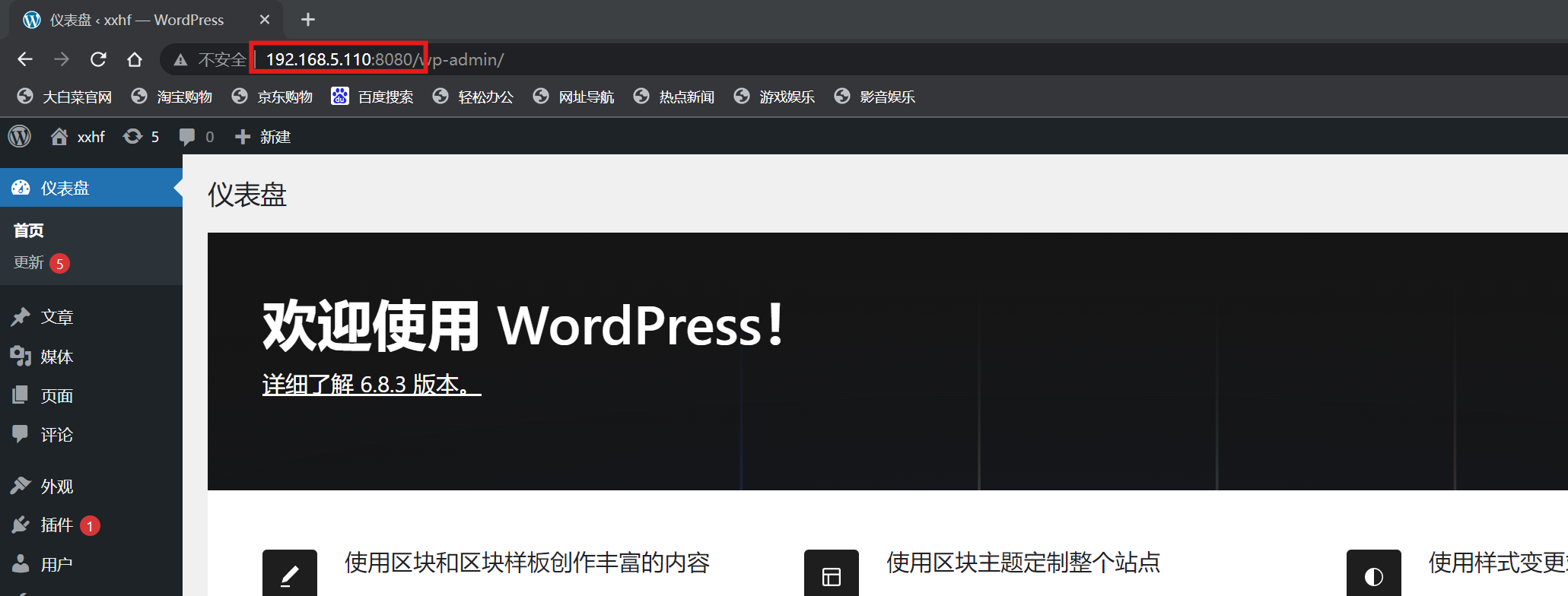Click the 欢迎使用 WordPress! banner title
Image resolution: width=1568 pixels, height=596 pixels.
[523, 325]
